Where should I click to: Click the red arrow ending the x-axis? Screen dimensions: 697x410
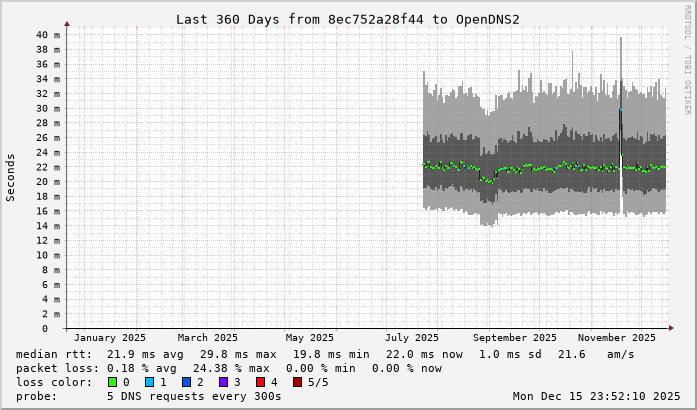tap(672, 328)
